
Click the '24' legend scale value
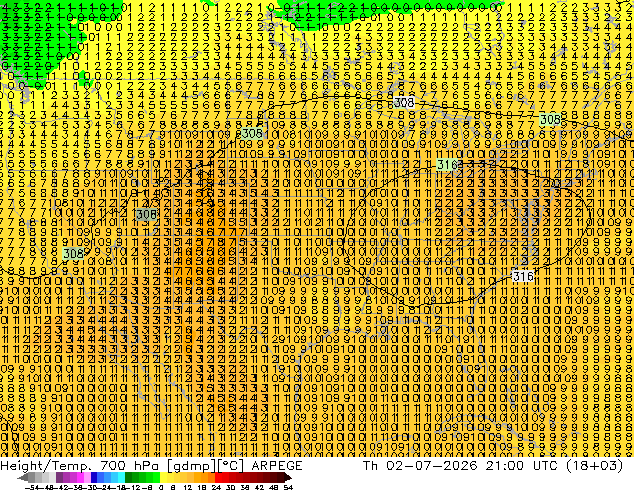coord(216,488)
